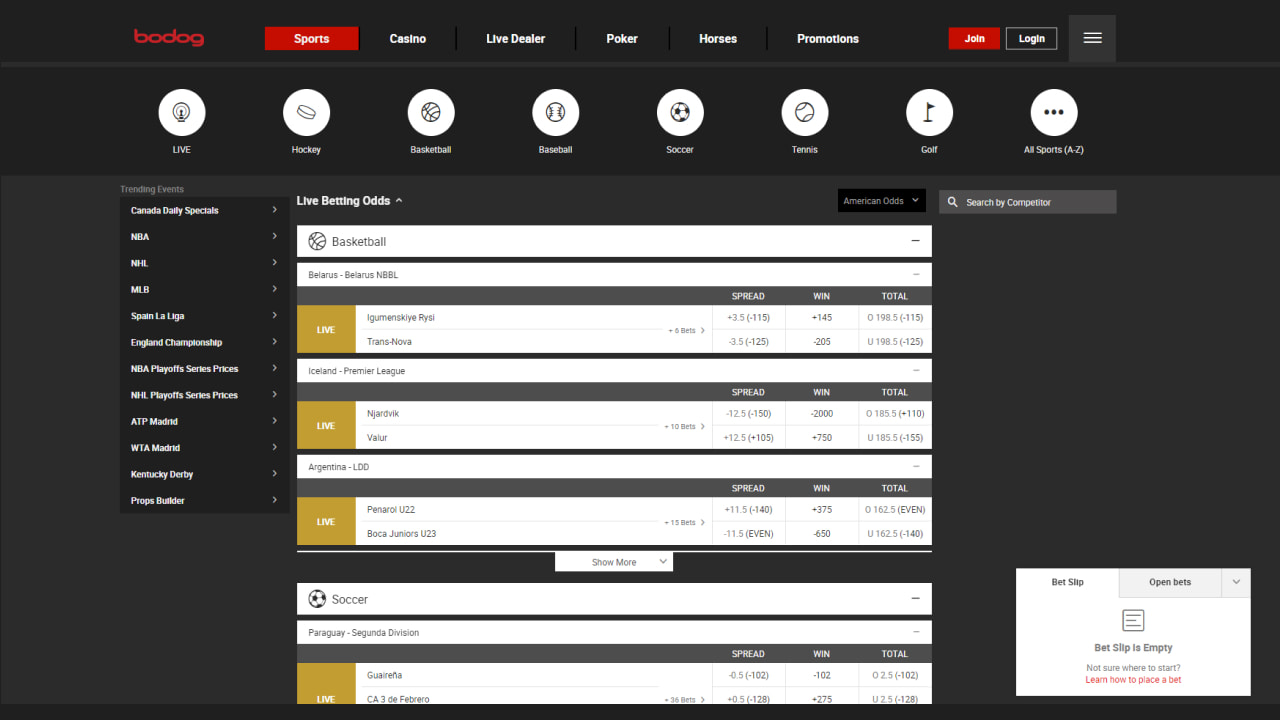Click the basketball icon in Basketball header

pos(317,241)
